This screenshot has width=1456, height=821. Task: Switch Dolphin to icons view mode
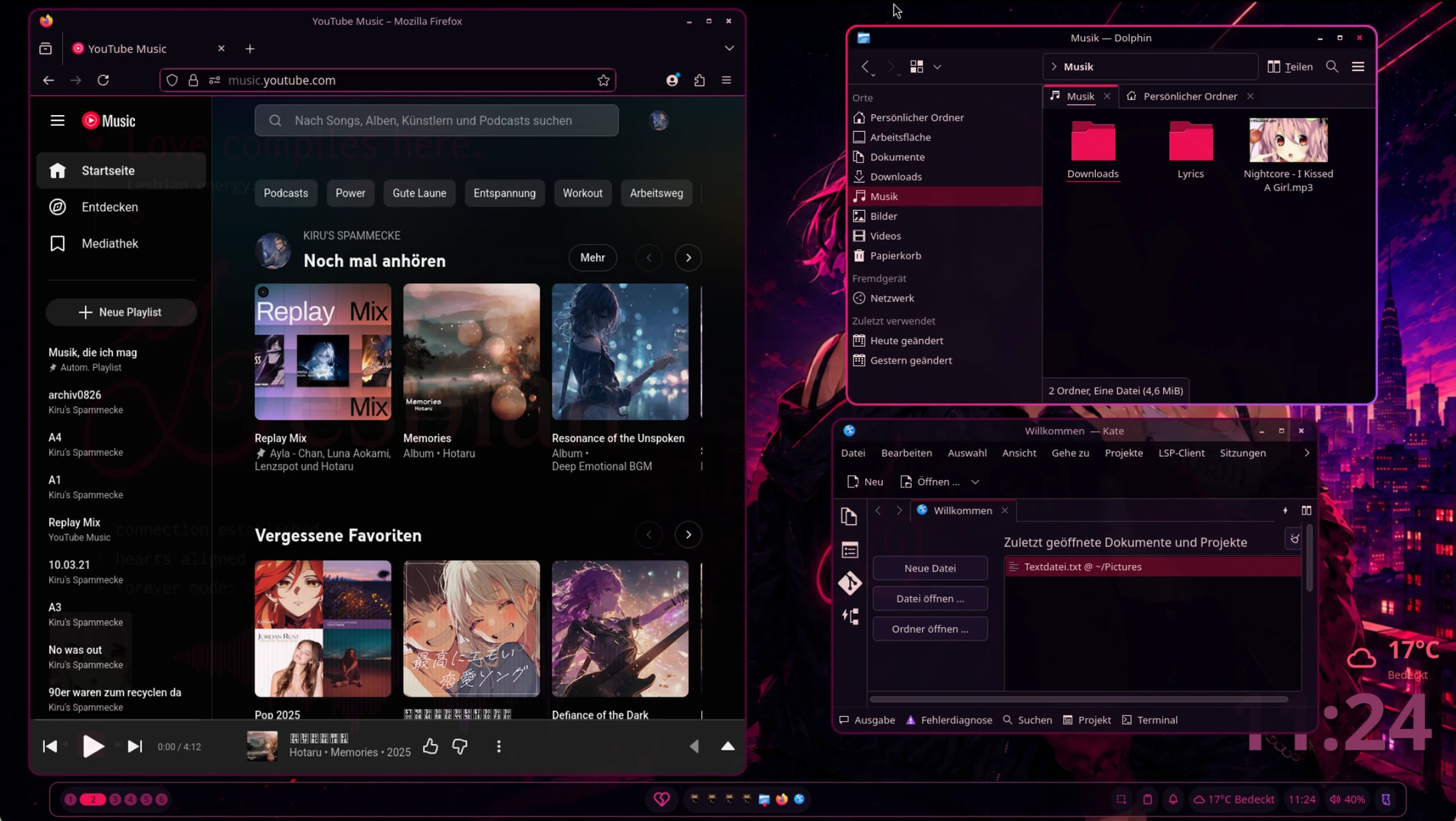(x=917, y=67)
